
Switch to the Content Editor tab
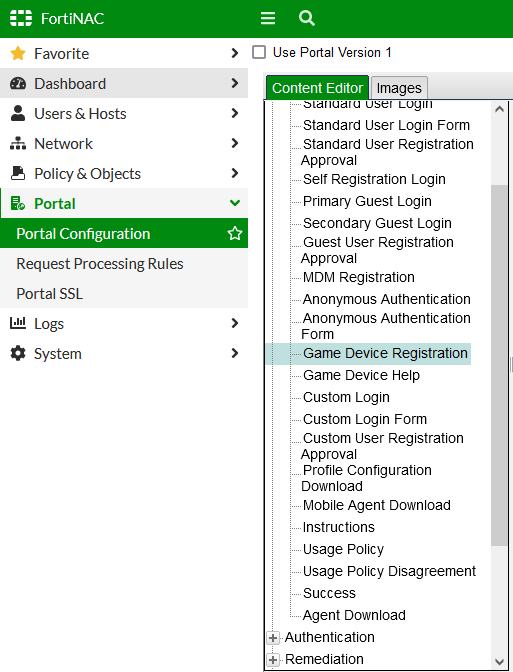317,88
